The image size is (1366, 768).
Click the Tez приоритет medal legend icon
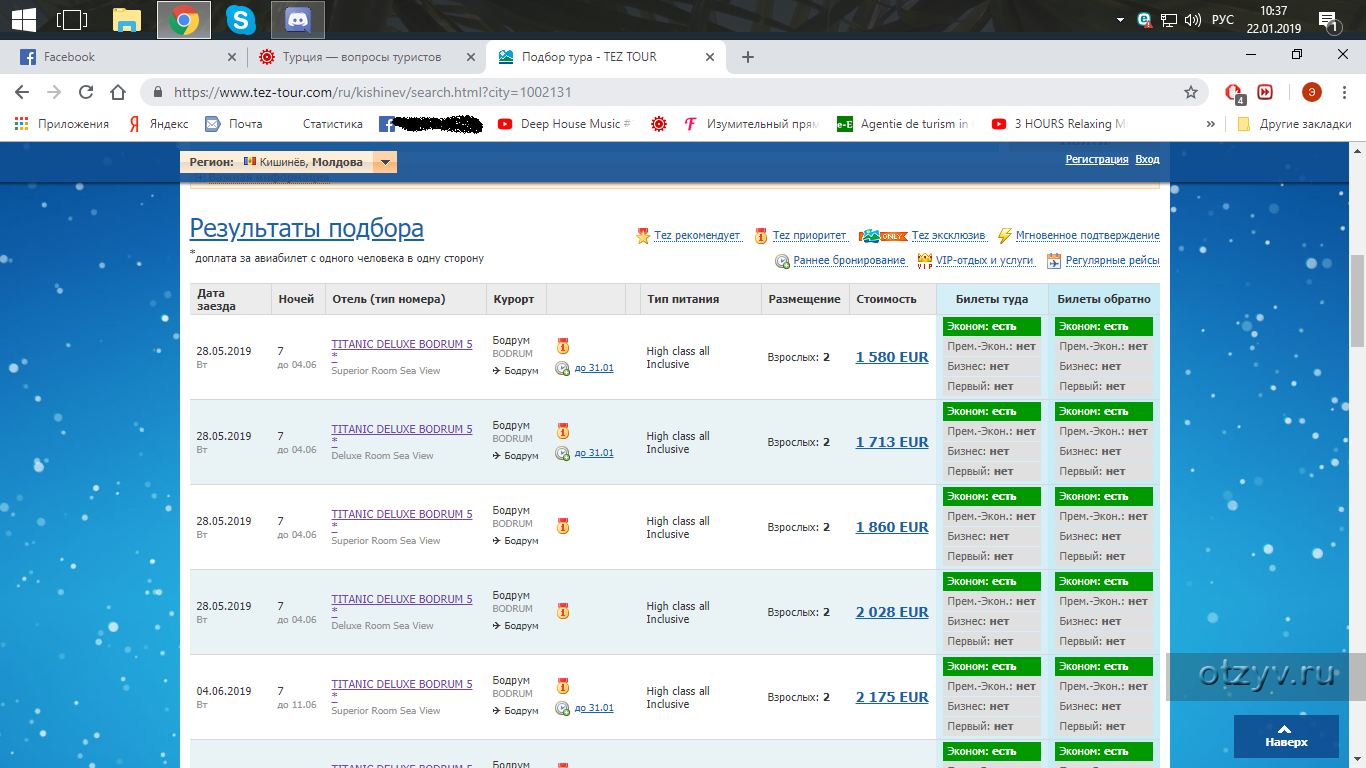point(761,236)
